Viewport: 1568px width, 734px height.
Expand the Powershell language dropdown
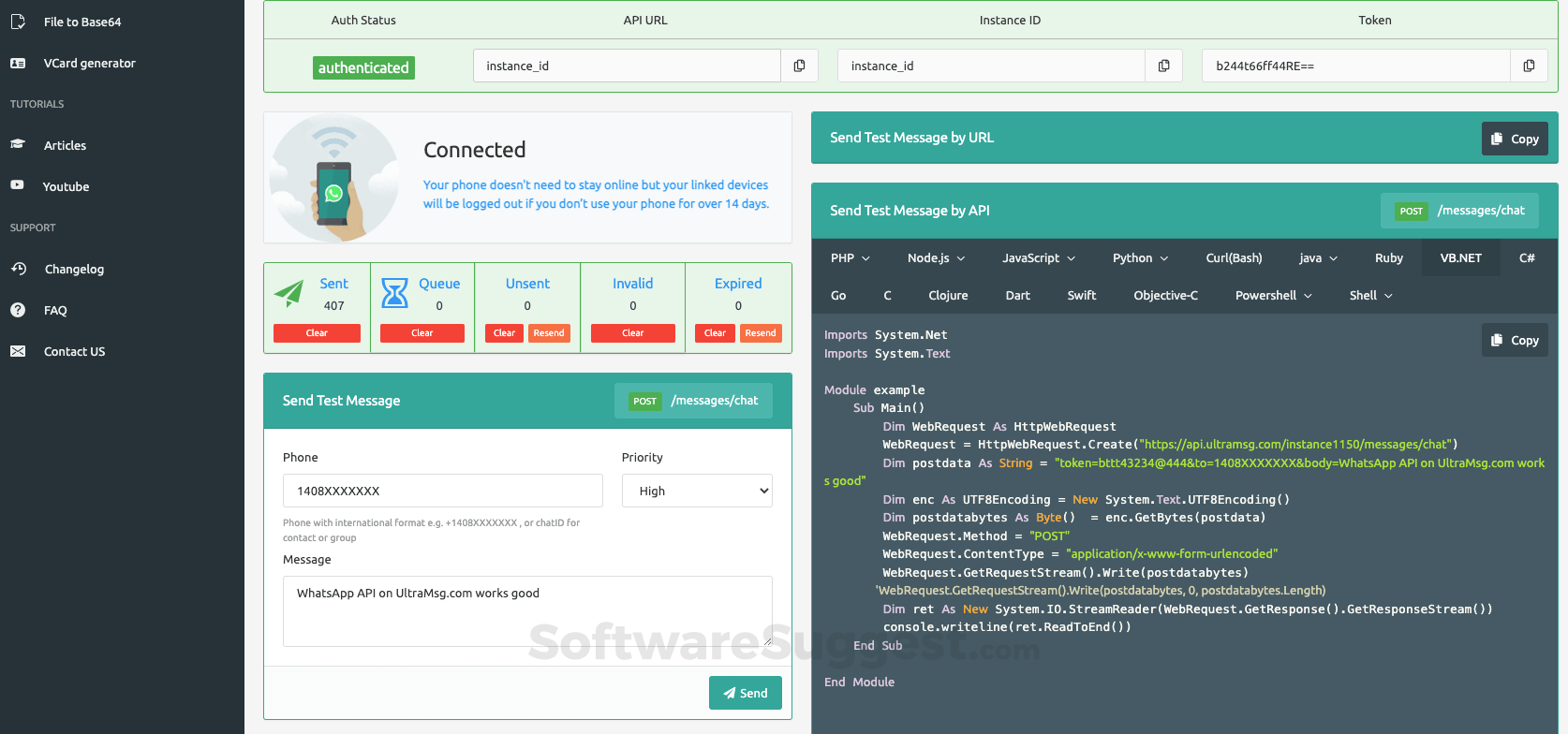tap(1273, 296)
